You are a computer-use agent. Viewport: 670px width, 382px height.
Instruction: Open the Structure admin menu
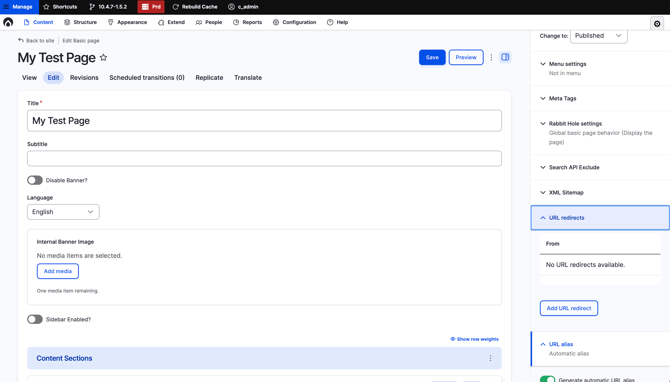point(80,22)
